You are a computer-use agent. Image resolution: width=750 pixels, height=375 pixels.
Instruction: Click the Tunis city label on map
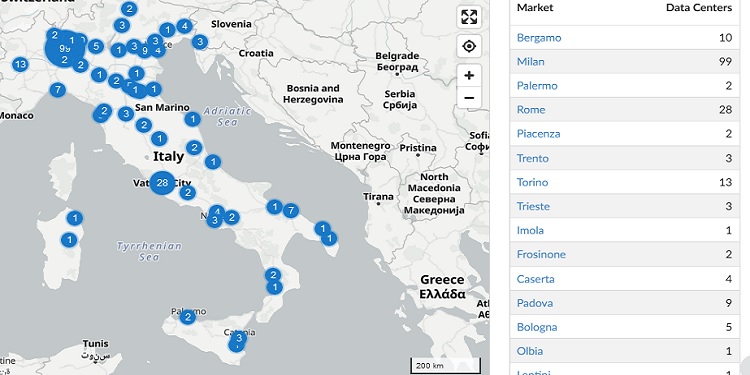click(95, 344)
